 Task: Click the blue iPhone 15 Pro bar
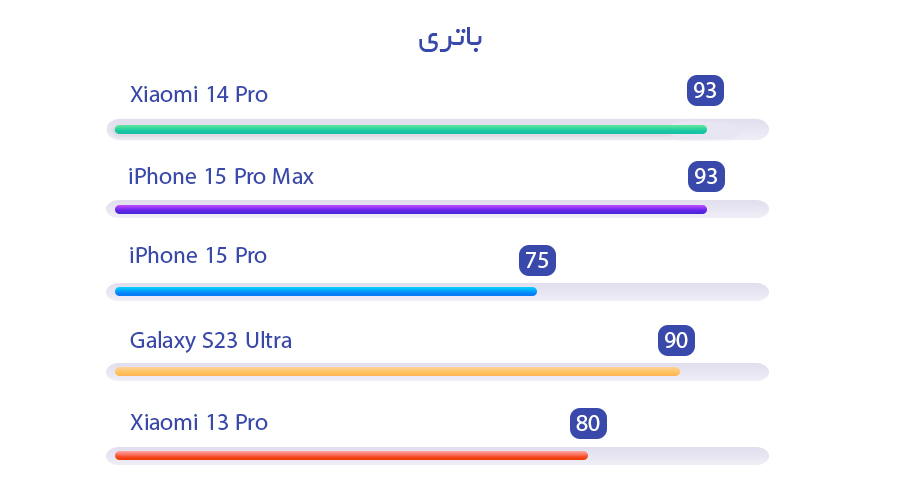[x=325, y=292]
